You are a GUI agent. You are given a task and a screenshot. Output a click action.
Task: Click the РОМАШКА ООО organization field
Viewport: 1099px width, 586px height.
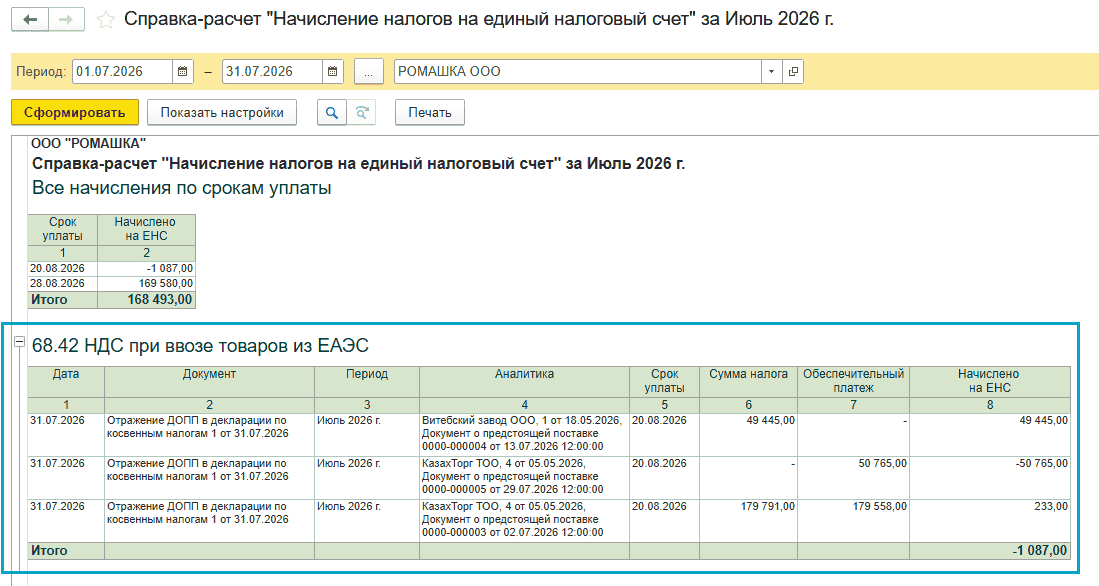coord(578,71)
